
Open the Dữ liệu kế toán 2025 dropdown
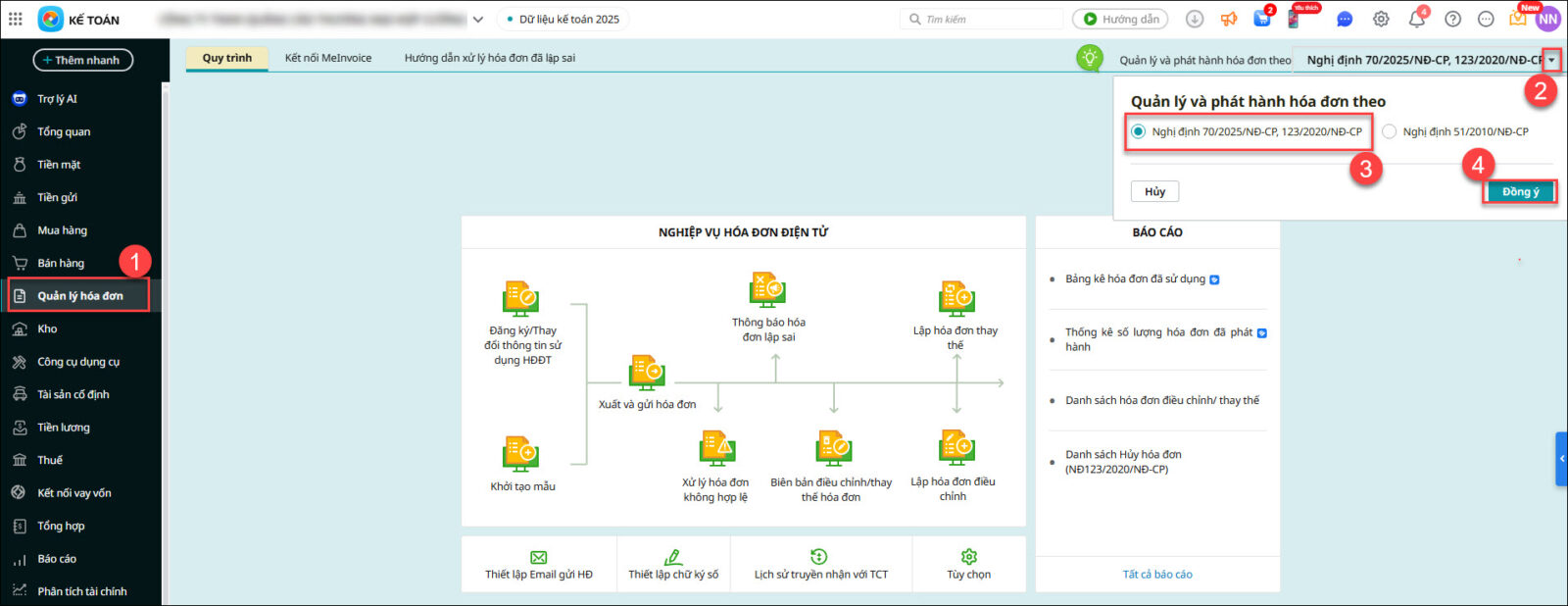(x=563, y=20)
